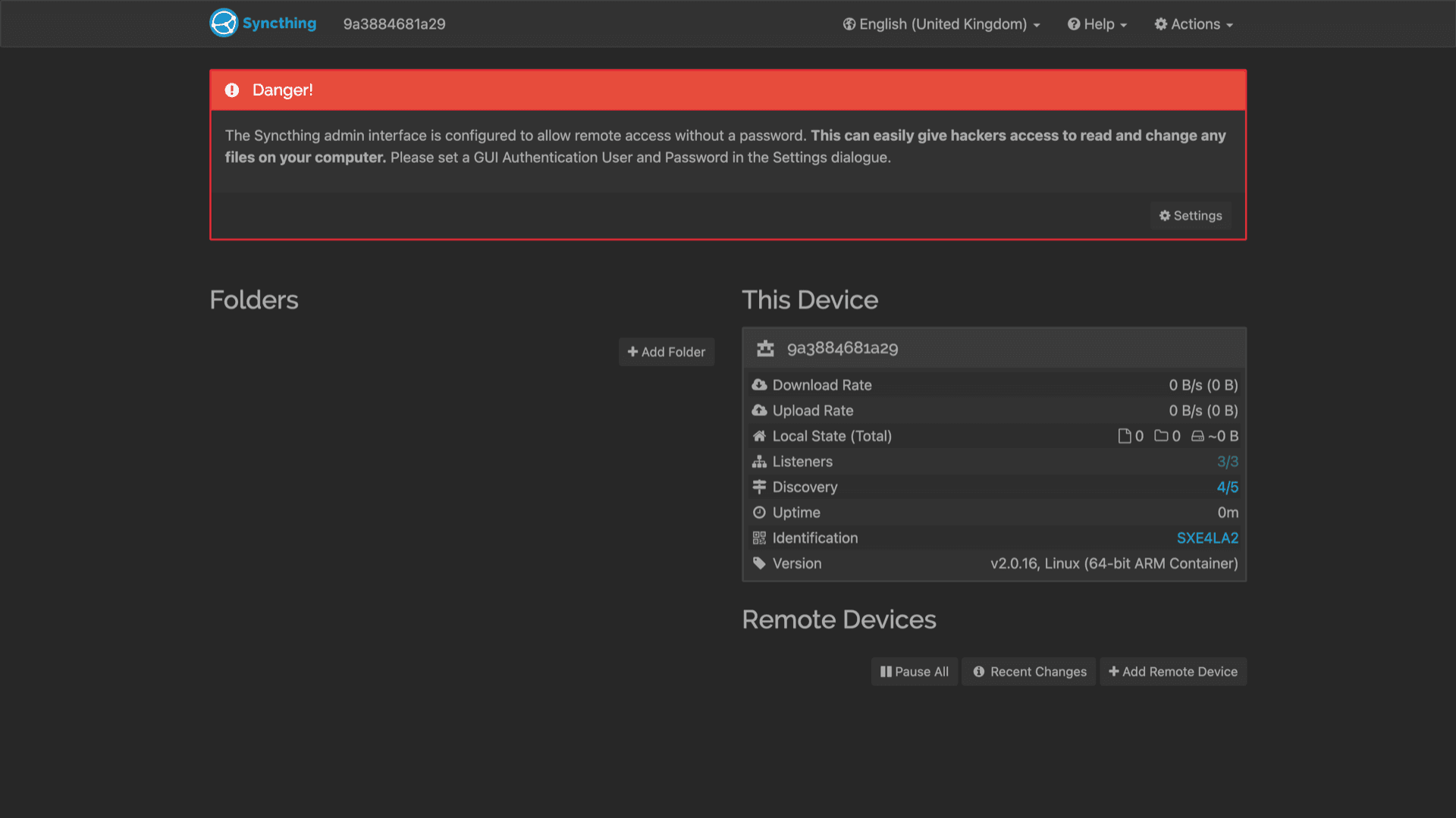
Task: Open Recent Changes
Action: [x=1029, y=672]
